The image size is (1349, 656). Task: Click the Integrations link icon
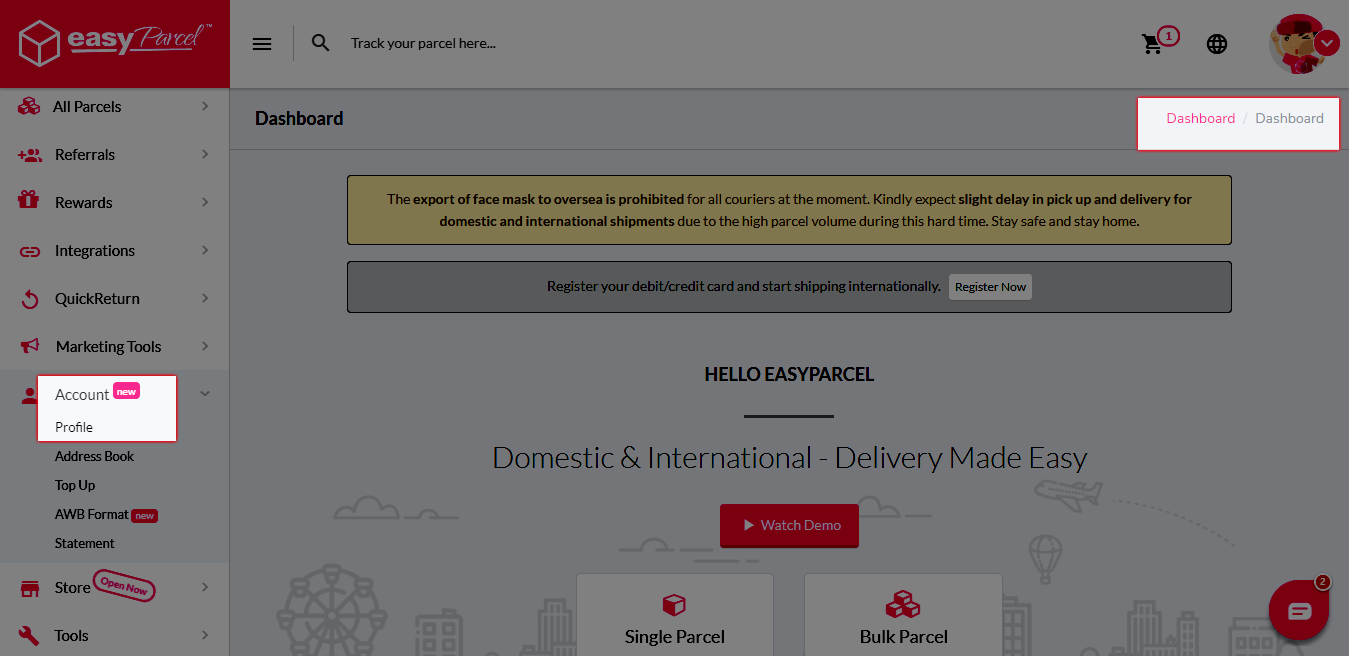(x=30, y=251)
